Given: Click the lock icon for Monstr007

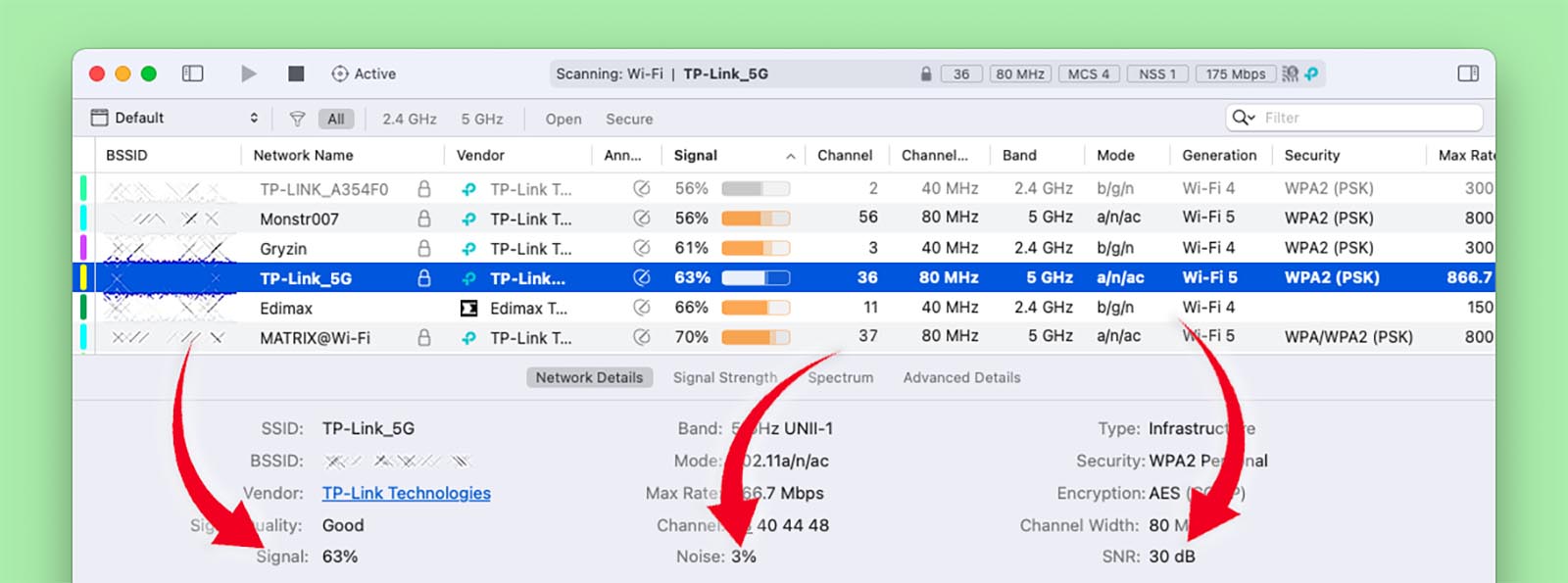Looking at the screenshot, I should 424,218.
